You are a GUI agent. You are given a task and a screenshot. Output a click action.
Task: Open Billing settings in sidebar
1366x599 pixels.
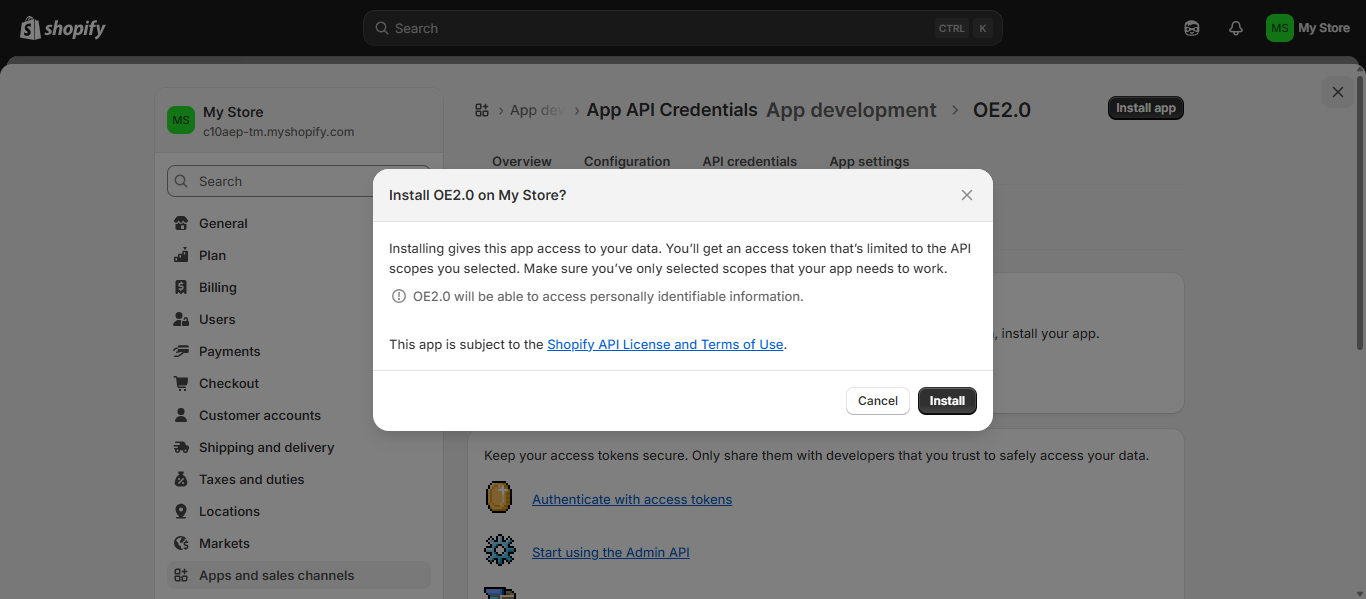click(x=217, y=287)
